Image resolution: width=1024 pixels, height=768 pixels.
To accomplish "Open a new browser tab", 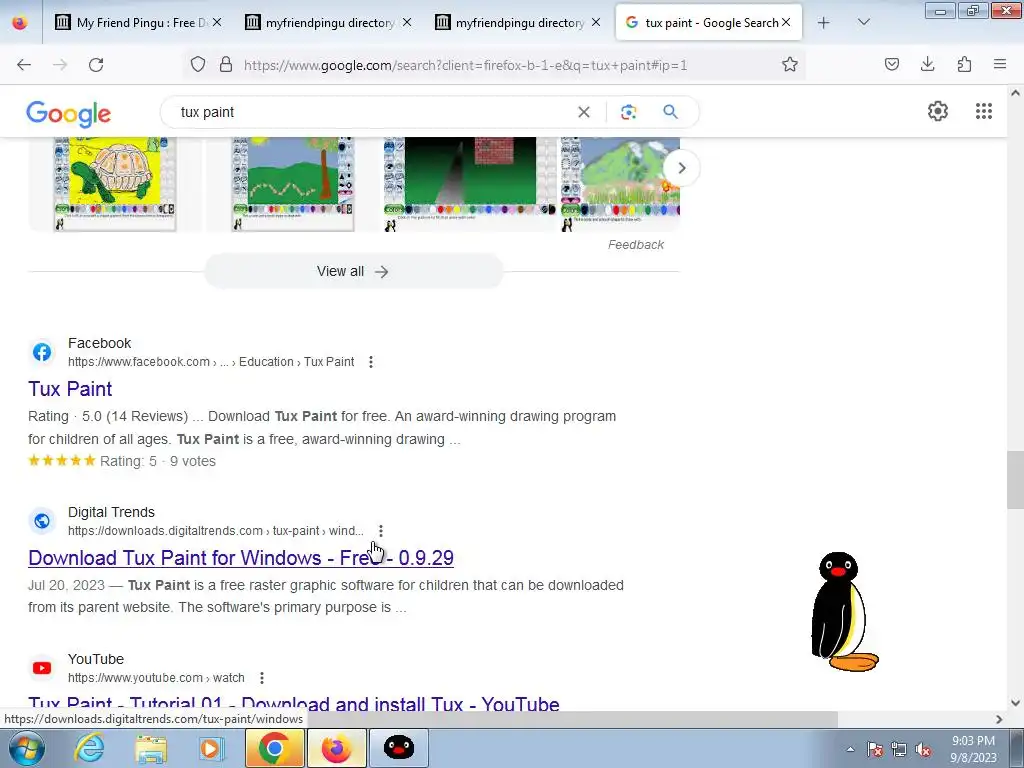I will [x=824, y=23].
